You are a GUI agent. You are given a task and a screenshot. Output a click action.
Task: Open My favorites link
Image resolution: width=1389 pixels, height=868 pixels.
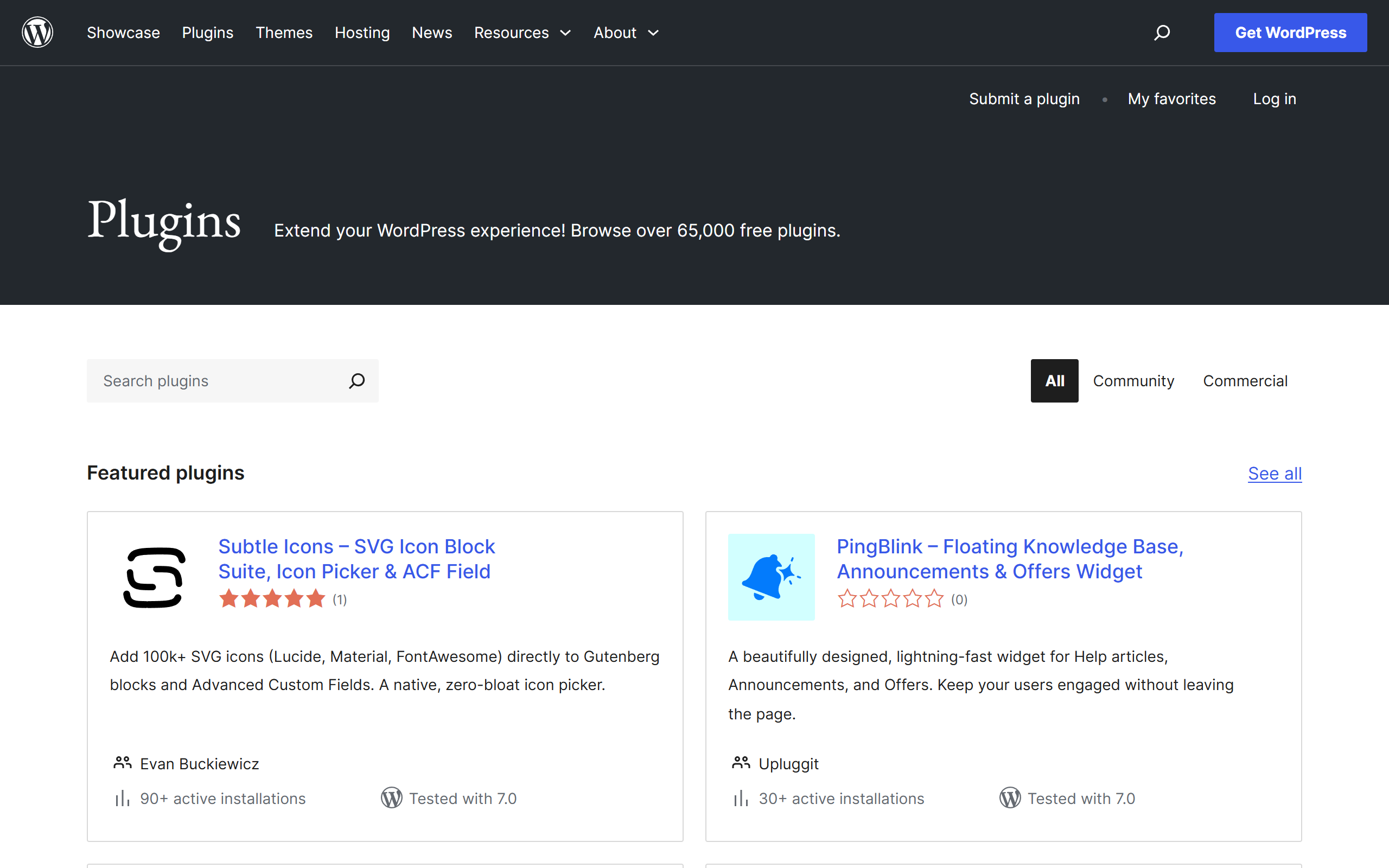coord(1171,99)
